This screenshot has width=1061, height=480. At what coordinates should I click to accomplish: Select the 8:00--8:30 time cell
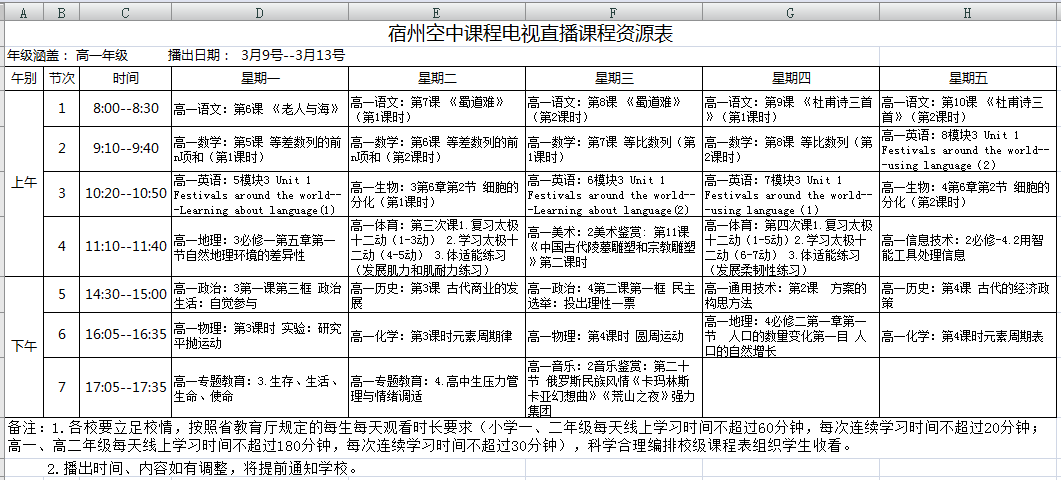pyautogui.click(x=125, y=108)
